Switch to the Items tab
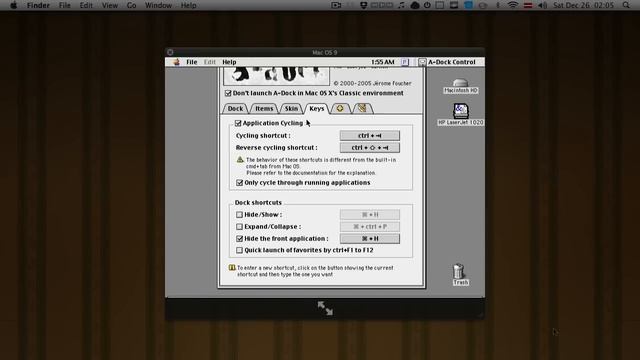Viewport: 640px width, 360px height. coord(264,109)
